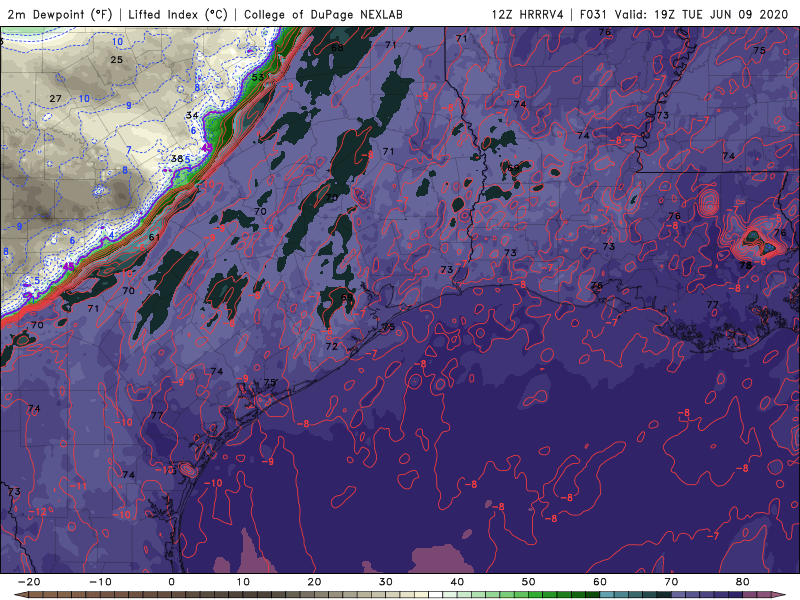Click the red '-12' lifted index label
This screenshot has width=800, height=600.
pos(37,512)
